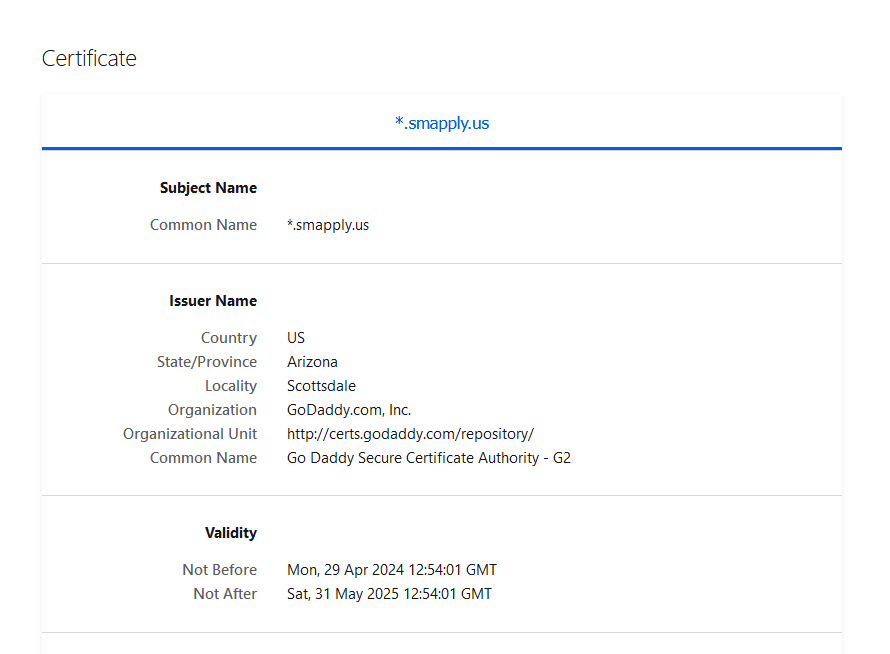Select the Organization GoDaddy.com, Inc. value
This screenshot has width=890, height=654.
[x=349, y=409]
